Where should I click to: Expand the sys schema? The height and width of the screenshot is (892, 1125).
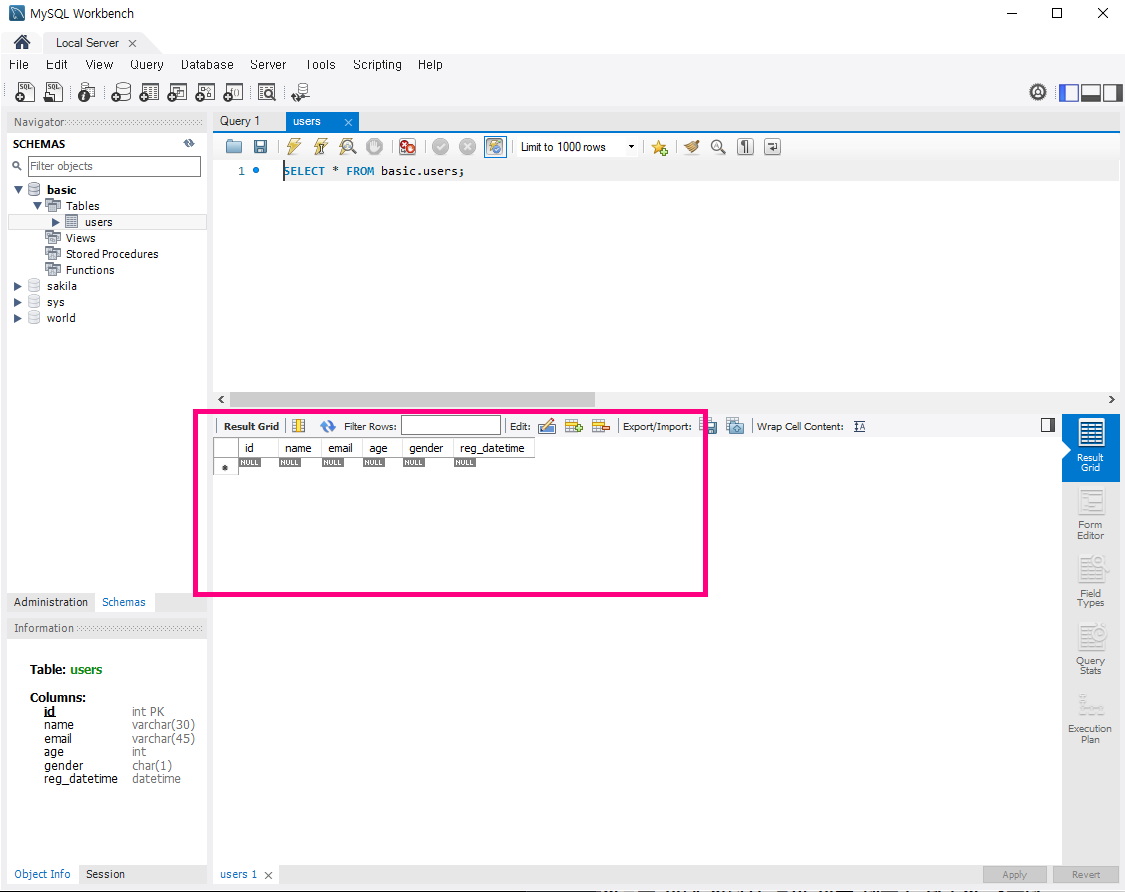pyautogui.click(x=18, y=302)
